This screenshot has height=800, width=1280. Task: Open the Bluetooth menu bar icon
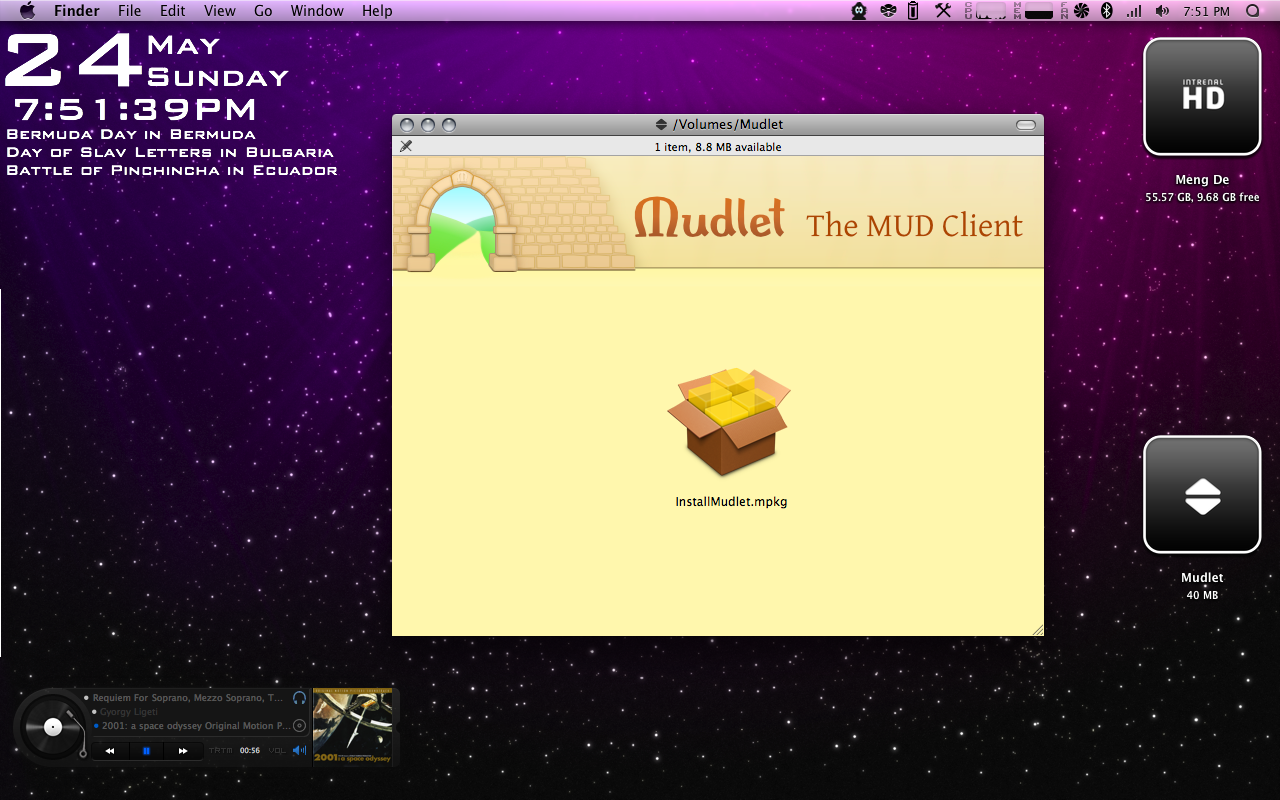click(x=1106, y=11)
